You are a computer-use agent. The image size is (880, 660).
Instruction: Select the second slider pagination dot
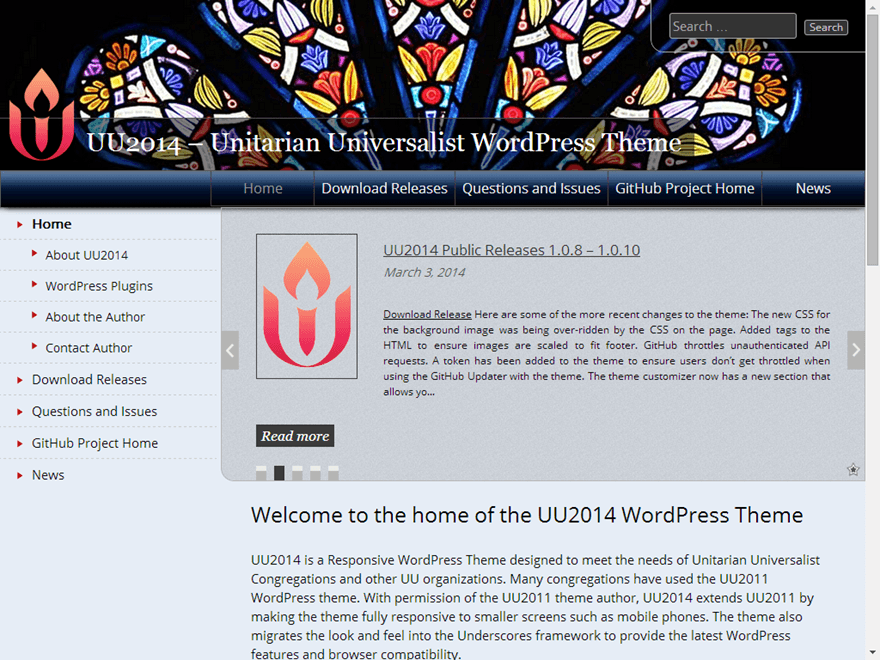[279, 473]
